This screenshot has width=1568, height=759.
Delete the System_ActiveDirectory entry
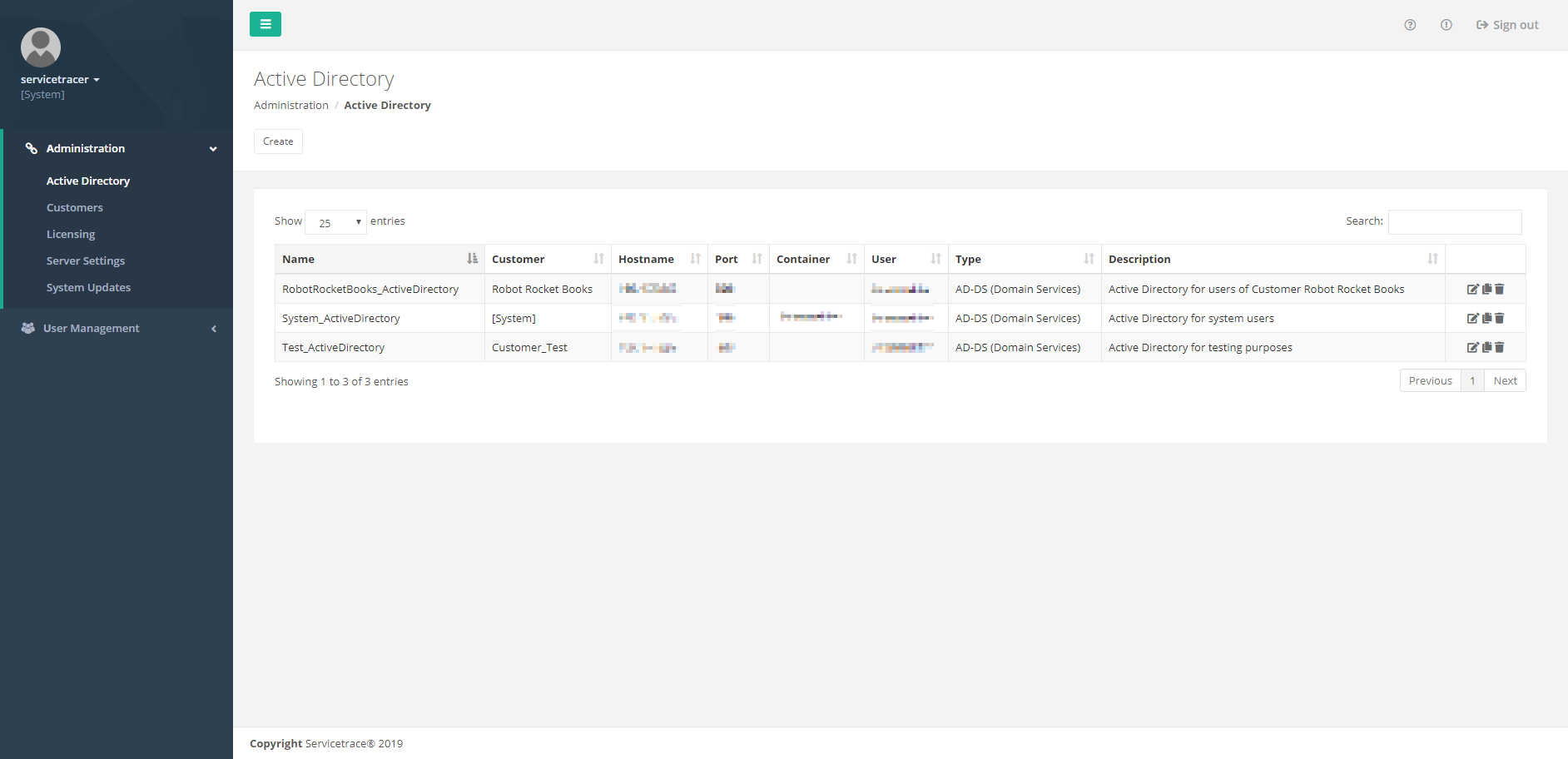tap(1499, 318)
